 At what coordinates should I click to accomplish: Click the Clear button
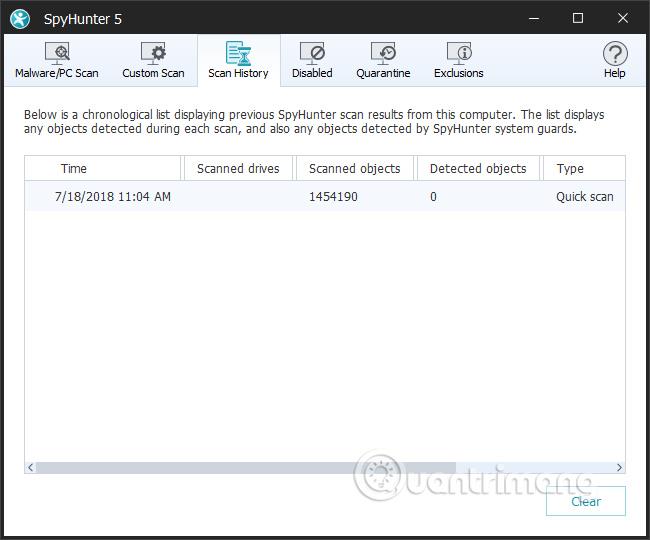(585, 501)
